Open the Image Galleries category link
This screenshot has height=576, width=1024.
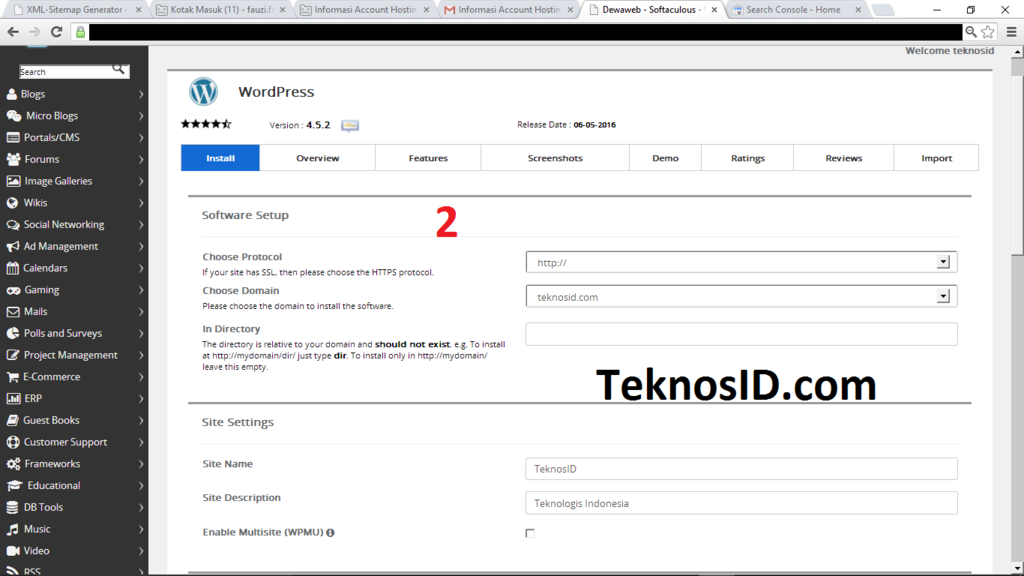click(x=58, y=181)
